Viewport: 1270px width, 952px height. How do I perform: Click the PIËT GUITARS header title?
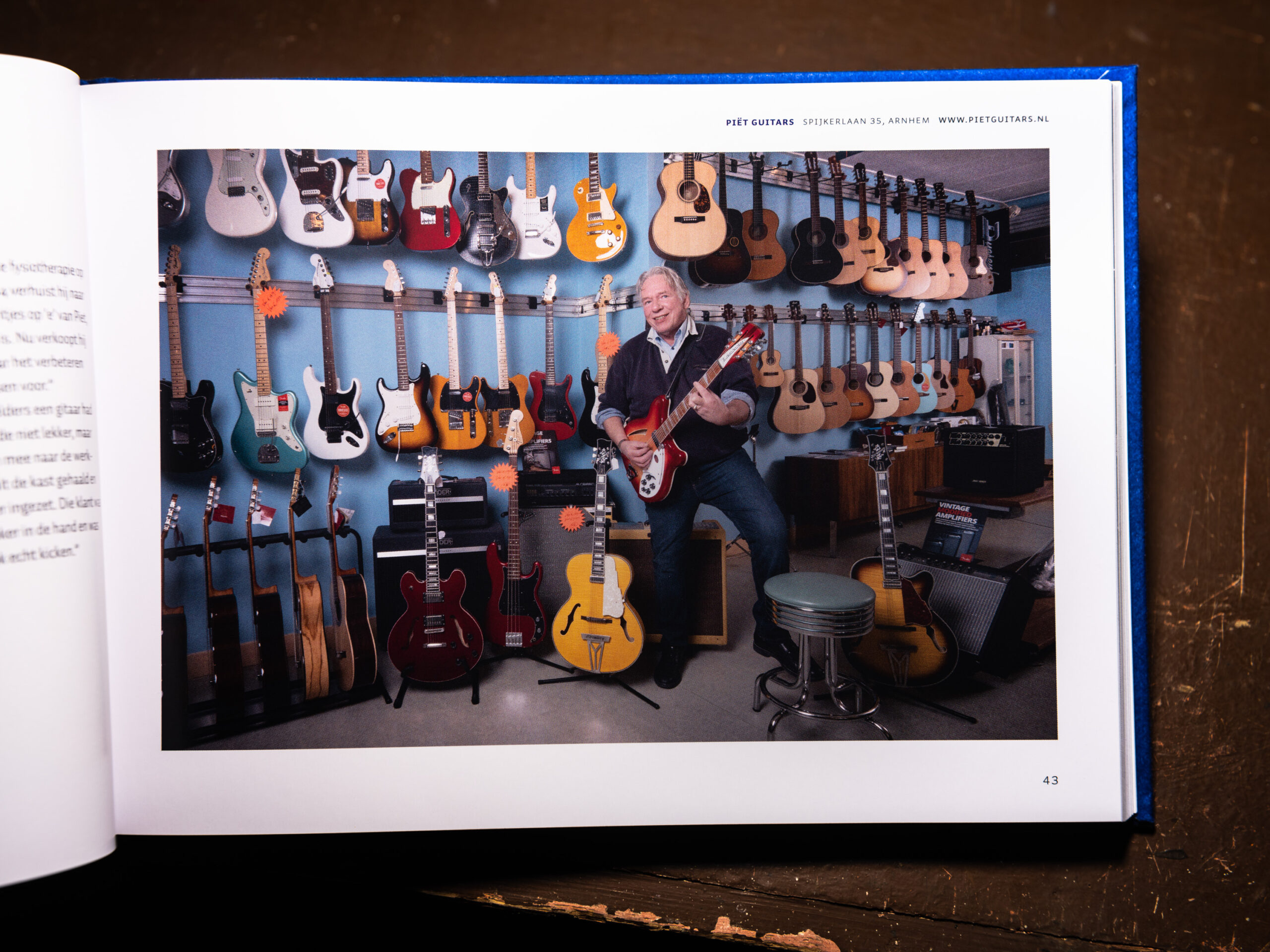pos(760,121)
